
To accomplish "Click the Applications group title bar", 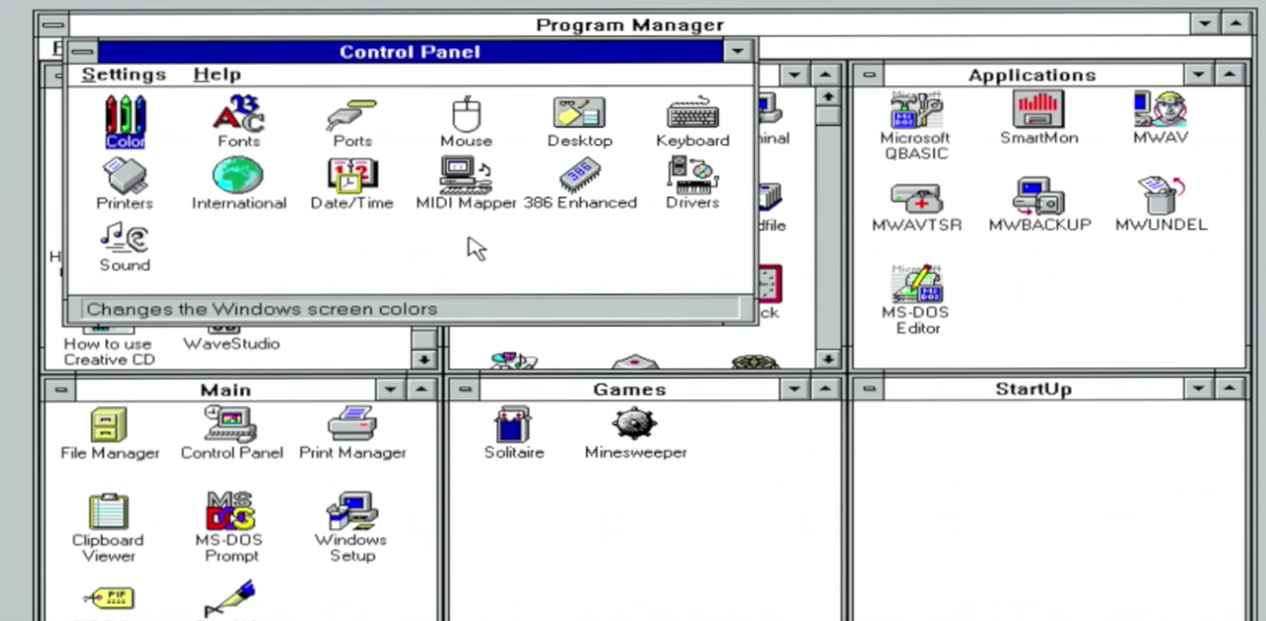I will click(1032, 75).
